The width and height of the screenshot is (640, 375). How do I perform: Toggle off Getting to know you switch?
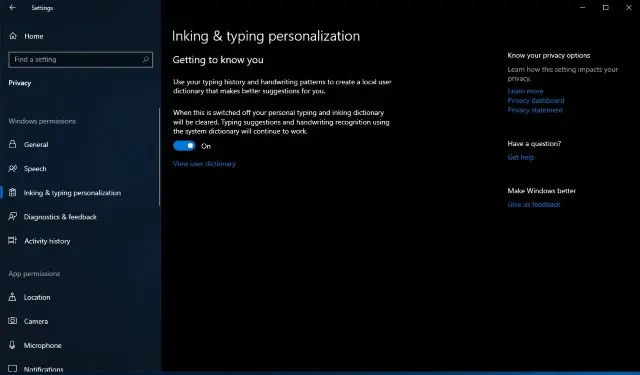coord(184,146)
